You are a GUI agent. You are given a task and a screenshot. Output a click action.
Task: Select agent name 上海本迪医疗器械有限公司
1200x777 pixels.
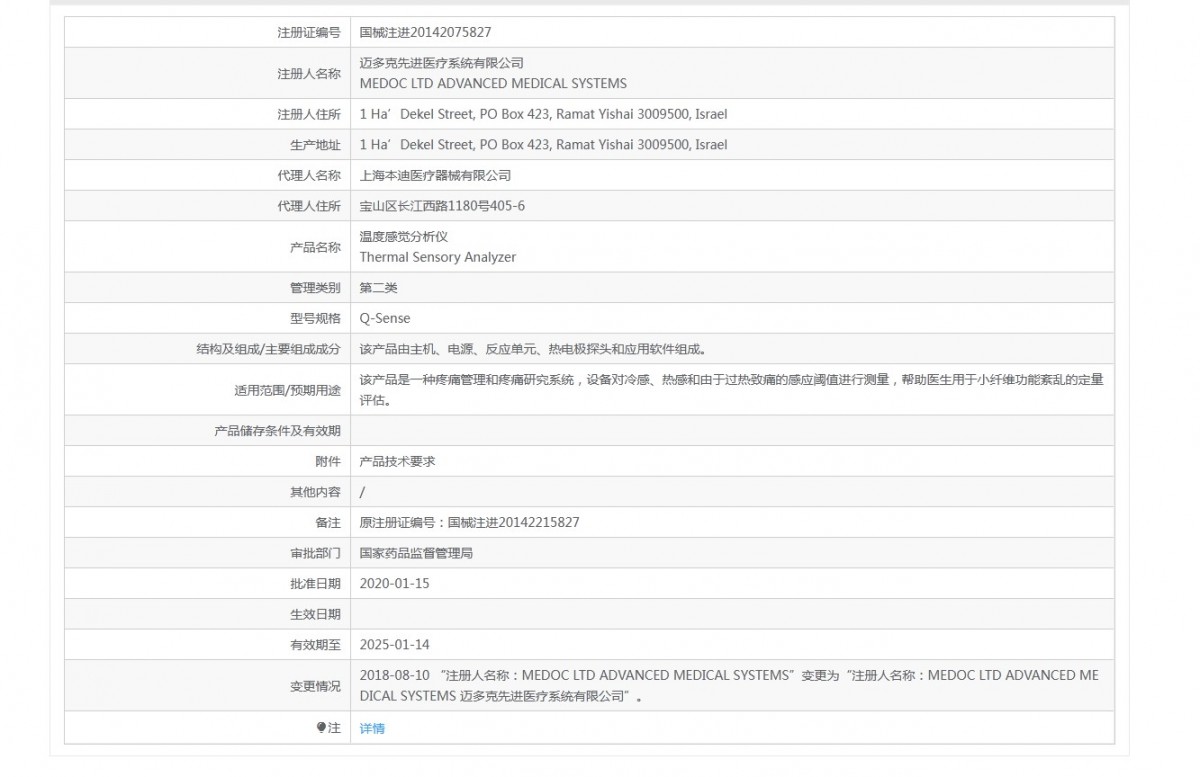435,176
